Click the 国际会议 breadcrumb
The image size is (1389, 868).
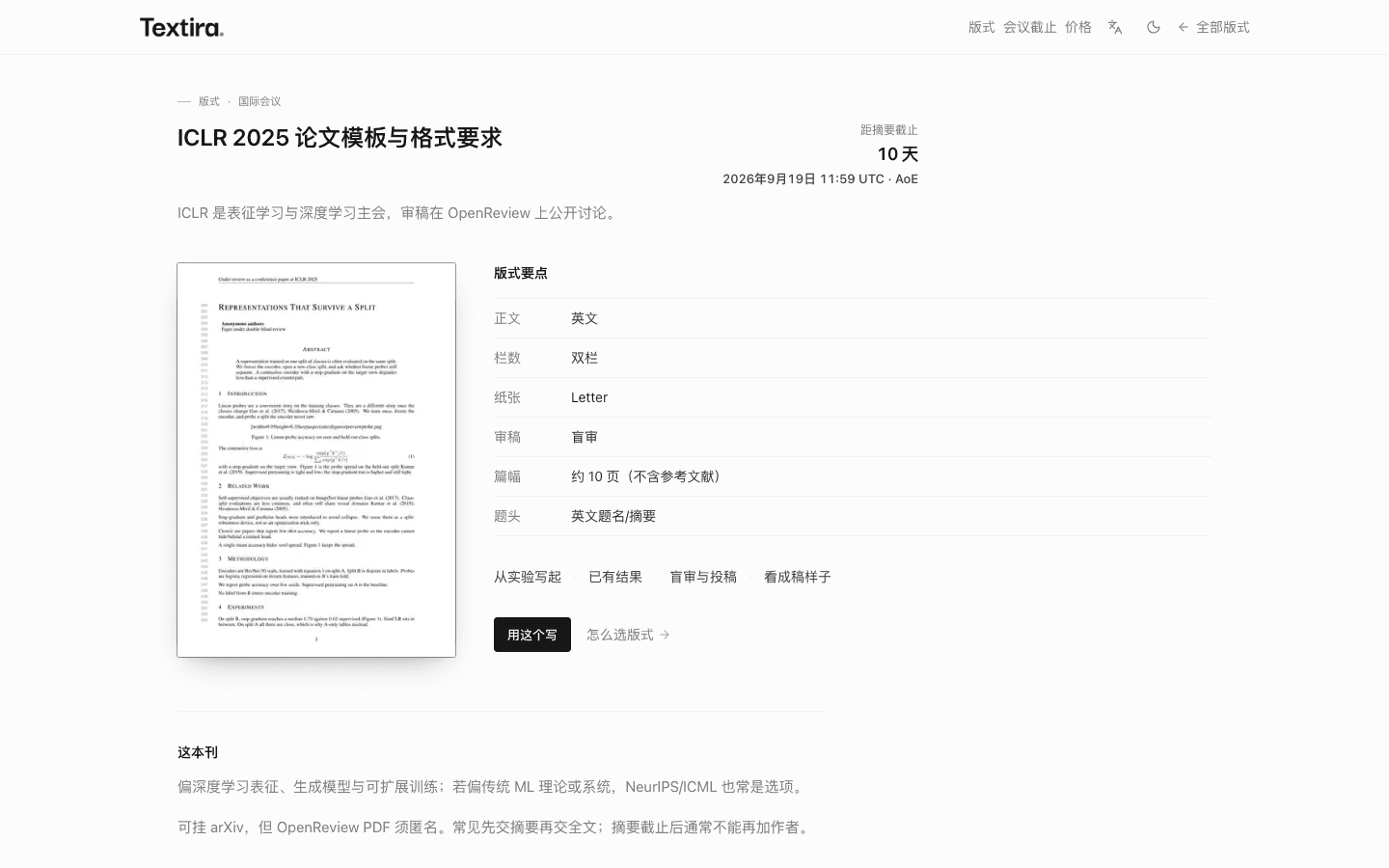point(259,101)
